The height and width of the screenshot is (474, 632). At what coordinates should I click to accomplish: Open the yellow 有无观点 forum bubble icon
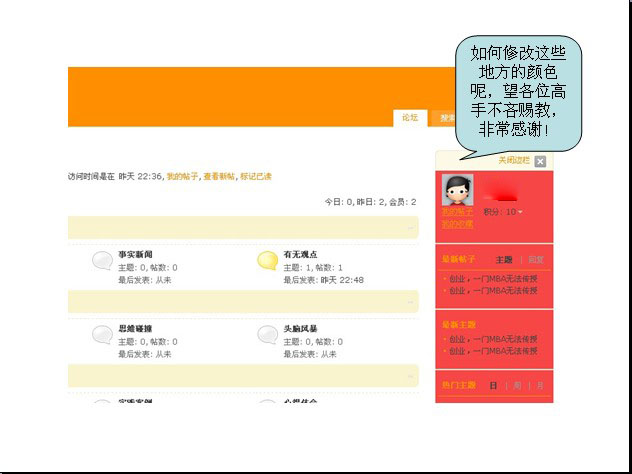[x=268, y=260]
